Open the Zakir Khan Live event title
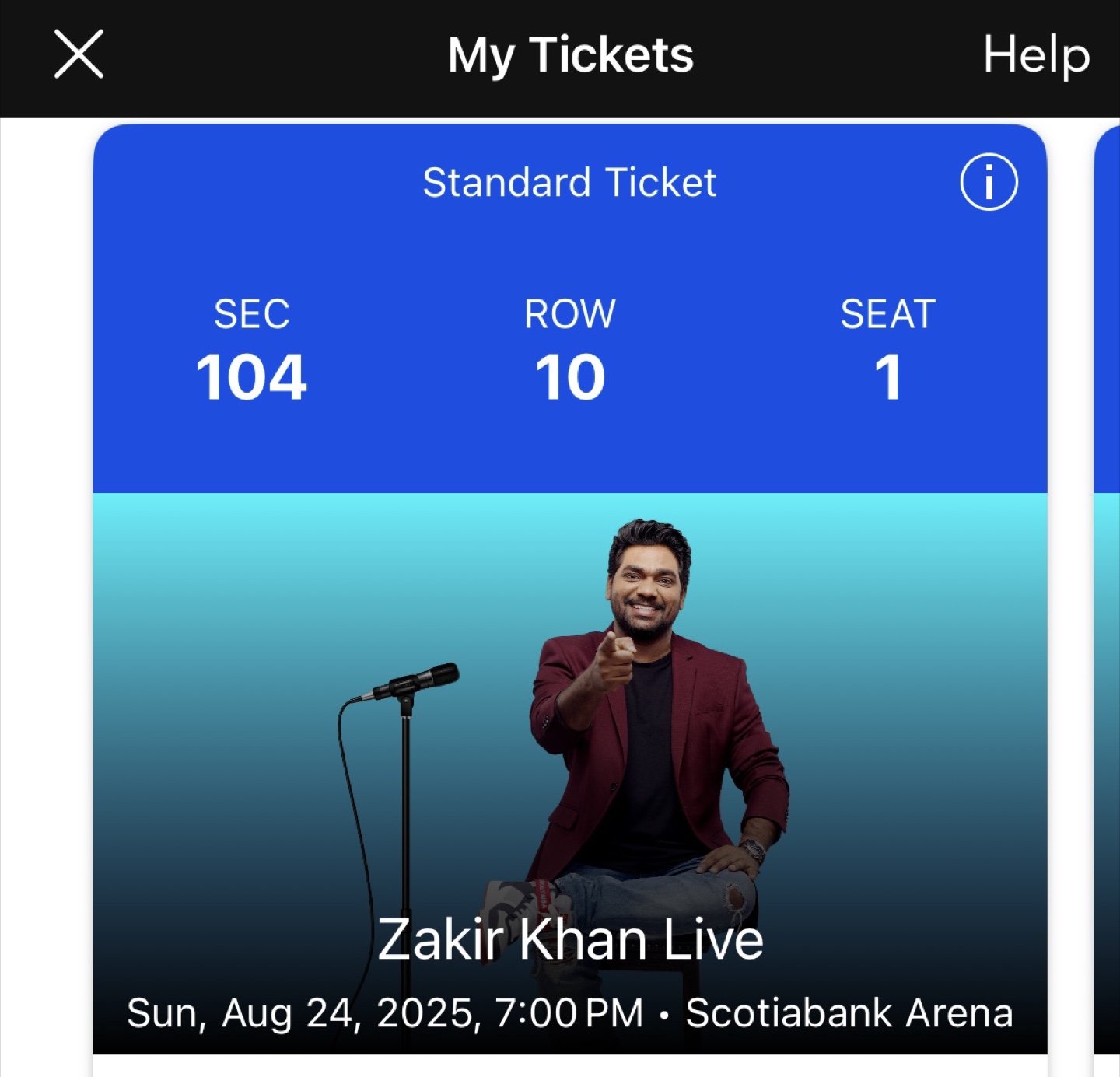 [x=570, y=939]
